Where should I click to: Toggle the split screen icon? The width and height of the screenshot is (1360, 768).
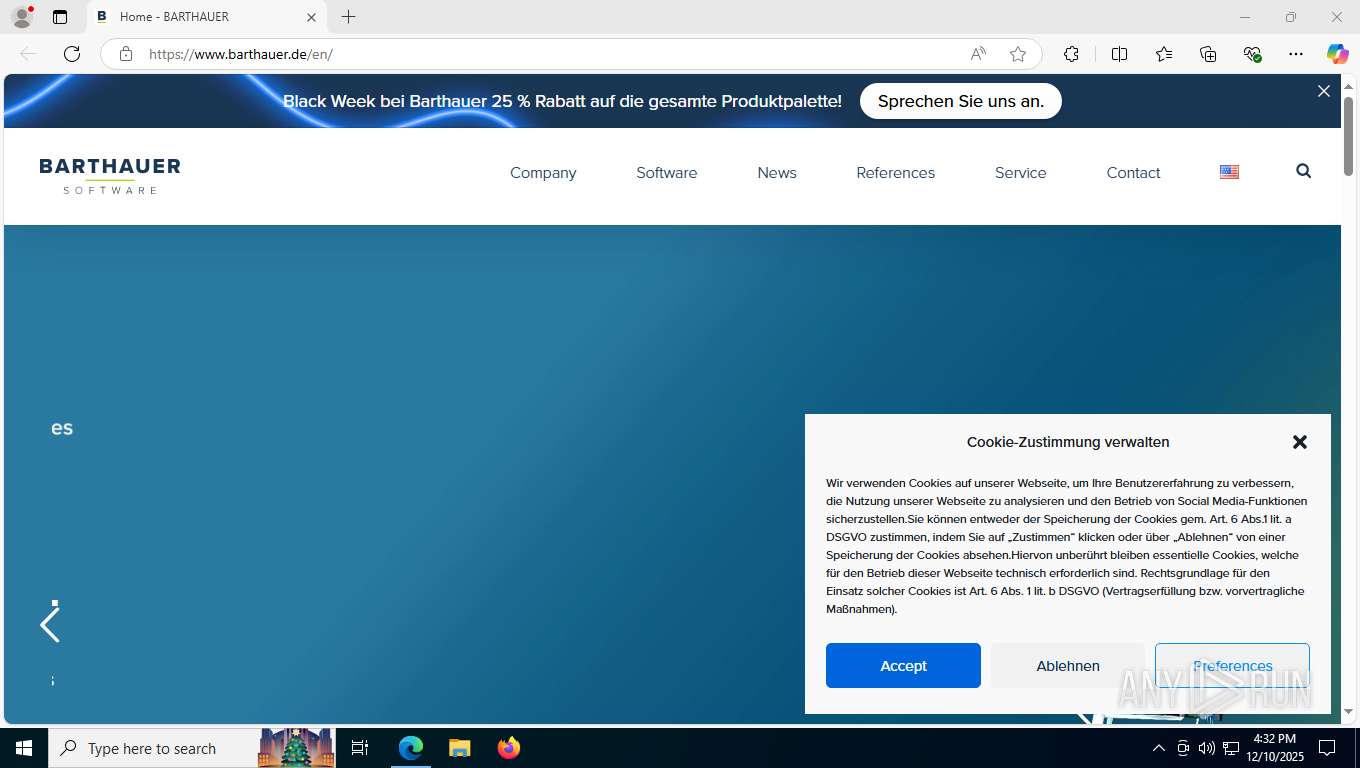[1119, 54]
